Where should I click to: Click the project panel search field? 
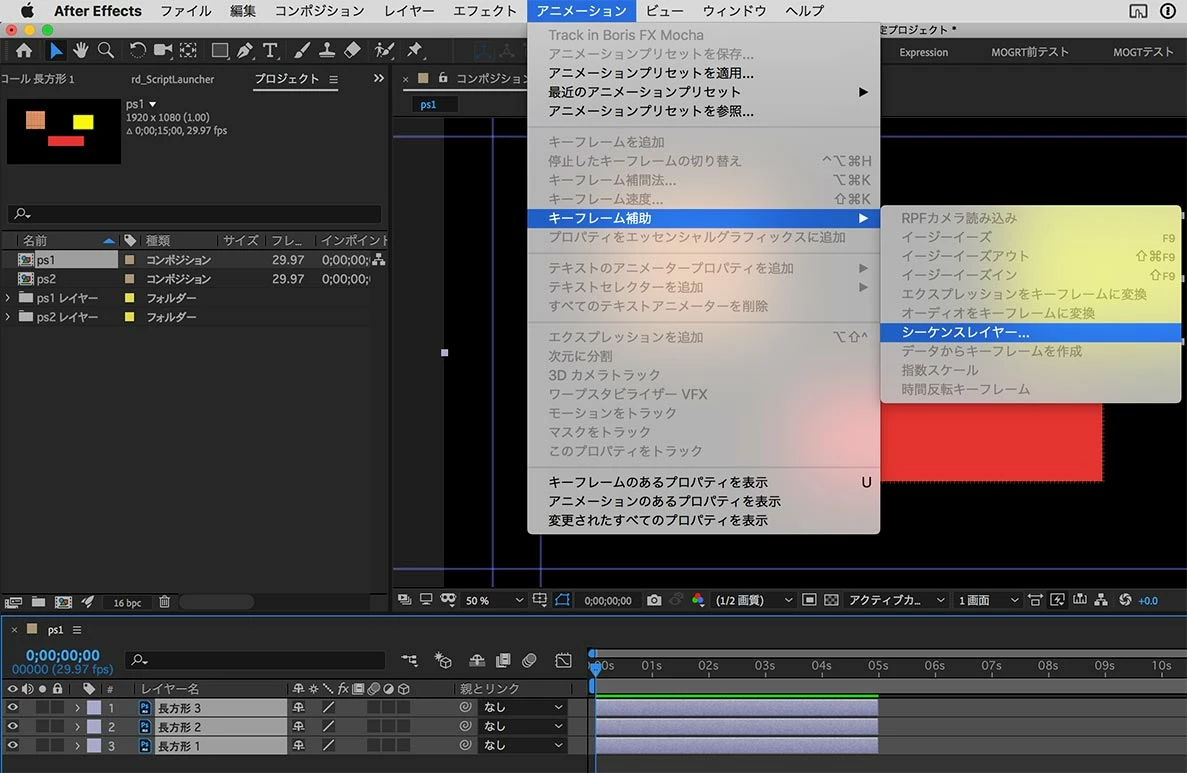point(195,214)
